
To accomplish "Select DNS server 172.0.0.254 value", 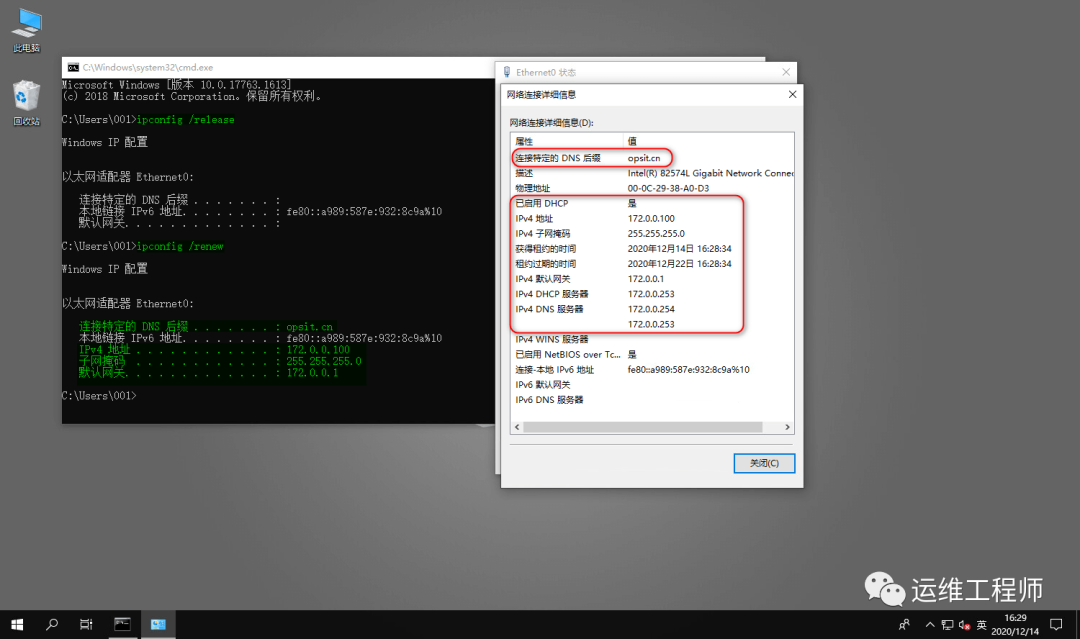I will (x=651, y=309).
